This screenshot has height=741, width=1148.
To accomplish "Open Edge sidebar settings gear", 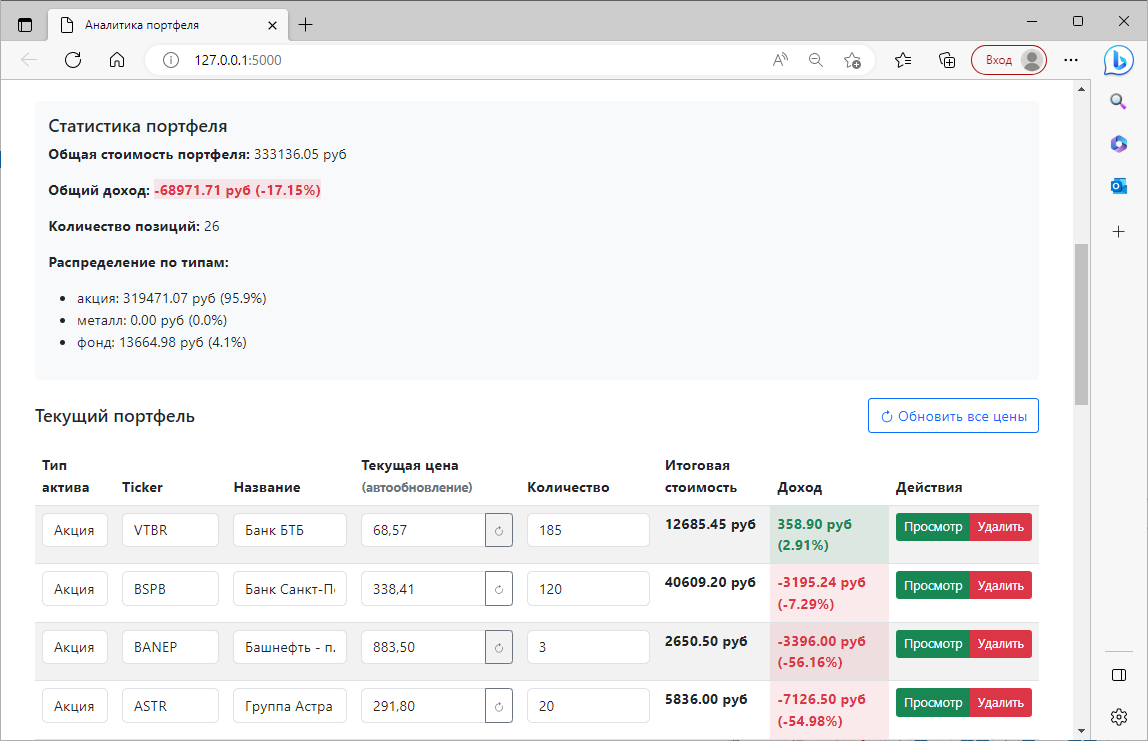I will [x=1118, y=716].
